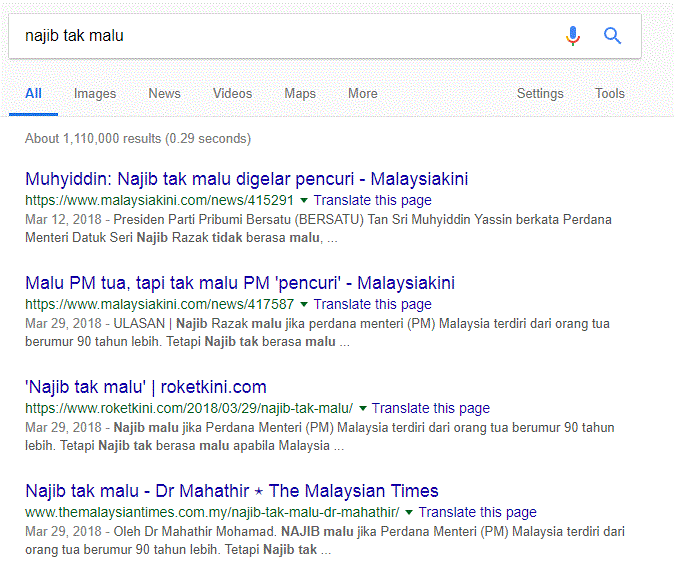675x569 pixels.
Task: Translate the malaysiakini.com/news/415291 page
Action: (372, 201)
